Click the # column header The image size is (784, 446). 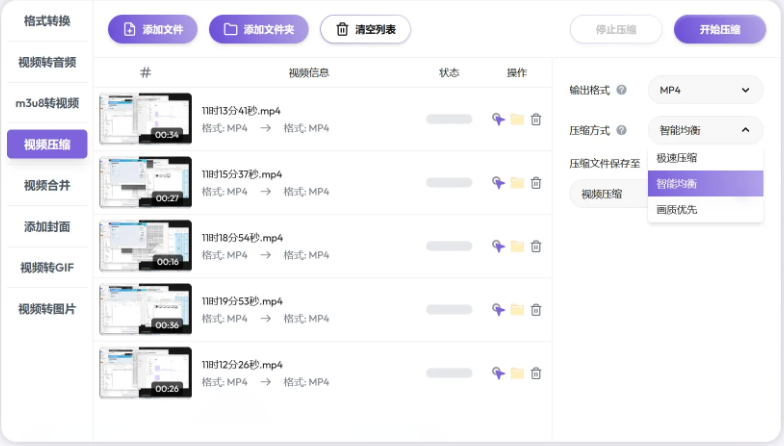tap(146, 72)
